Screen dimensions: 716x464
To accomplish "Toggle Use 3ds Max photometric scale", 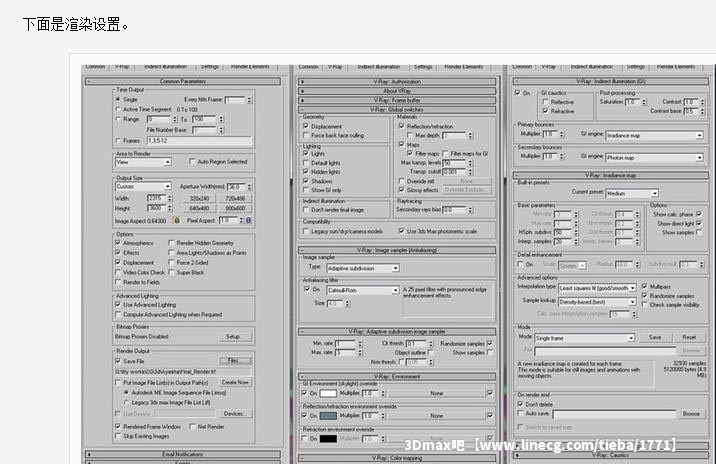I will point(402,231).
